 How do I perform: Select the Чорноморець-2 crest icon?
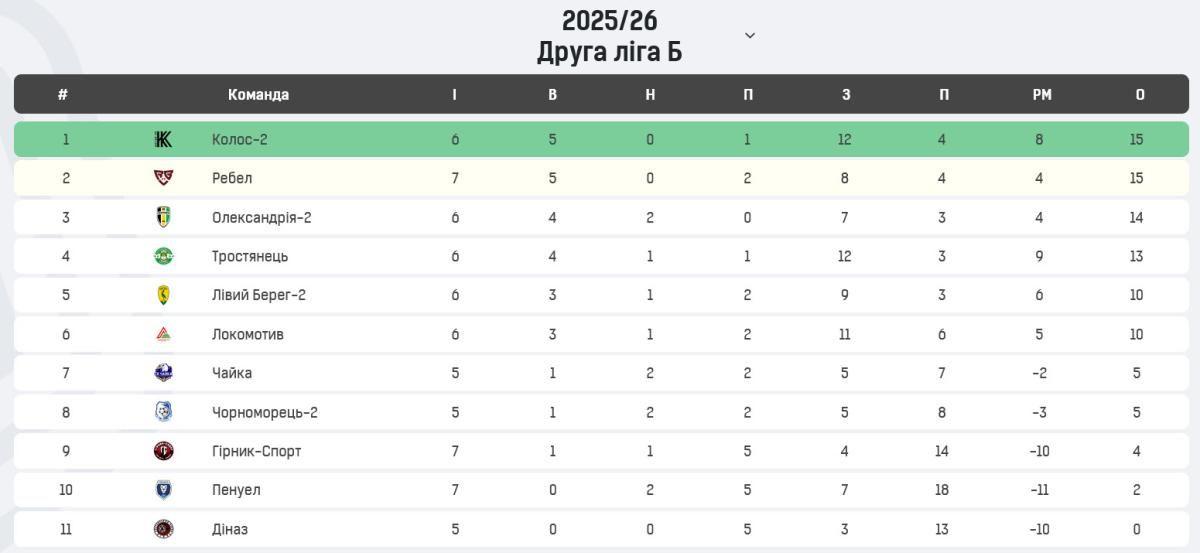(x=163, y=412)
